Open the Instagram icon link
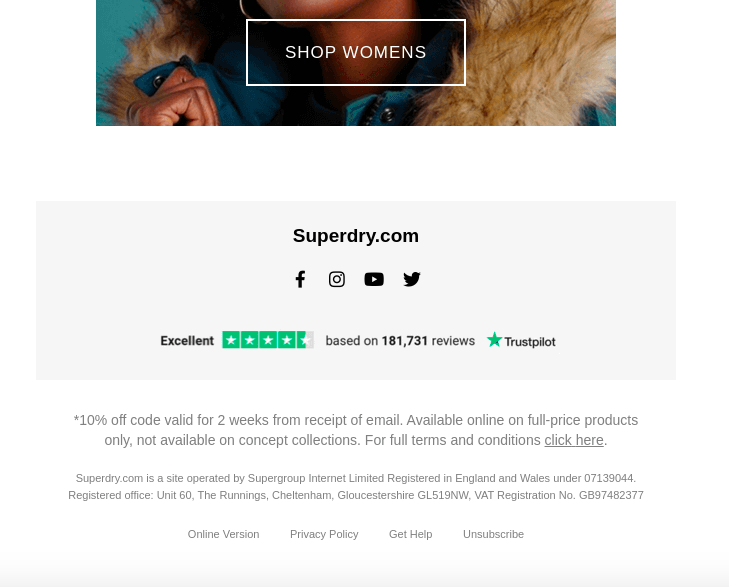The width and height of the screenshot is (729, 587). click(337, 279)
